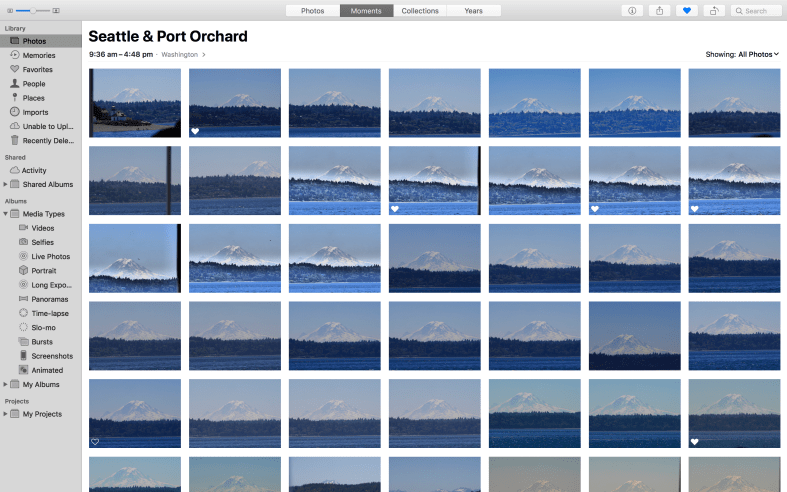Show Recently Deleted items
Image resolution: width=787 pixels, height=492 pixels.
pos(48,141)
